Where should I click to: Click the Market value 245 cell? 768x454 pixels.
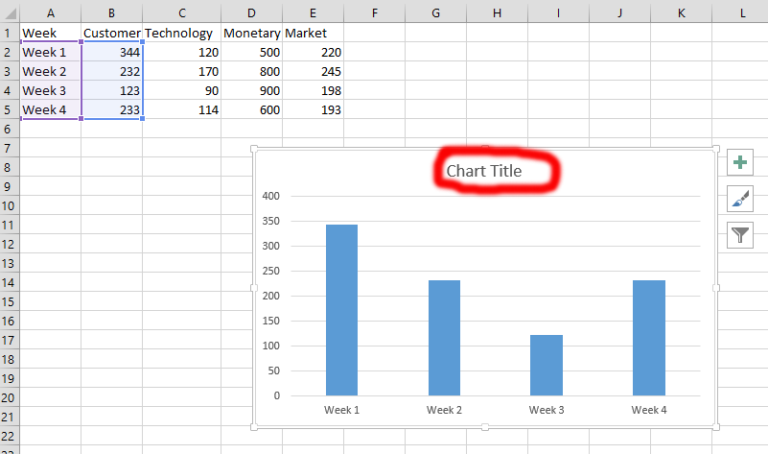313,71
